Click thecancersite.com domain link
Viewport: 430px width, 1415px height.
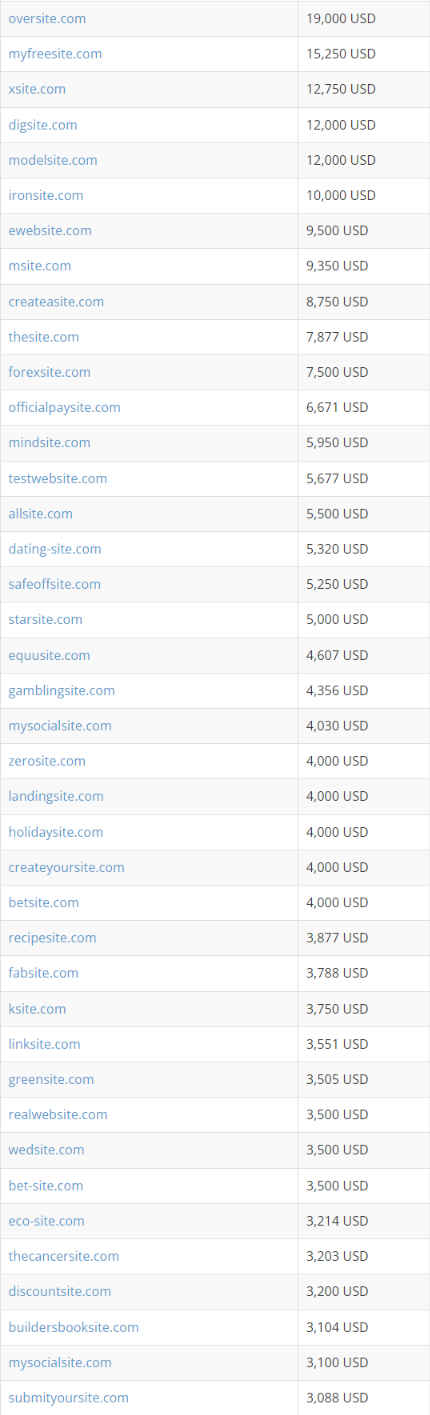(x=64, y=1256)
